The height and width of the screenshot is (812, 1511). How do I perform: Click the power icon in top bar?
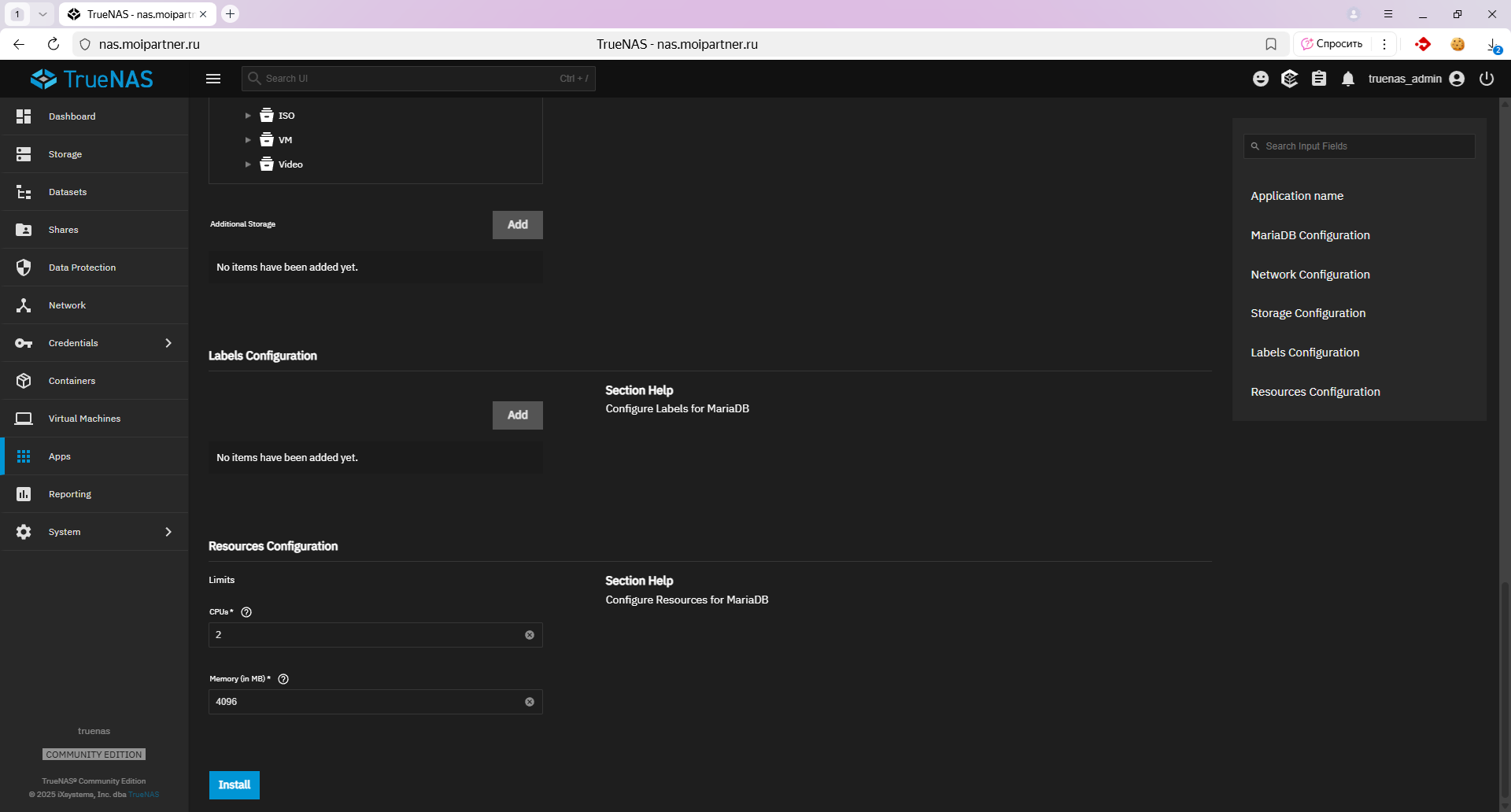1486,79
